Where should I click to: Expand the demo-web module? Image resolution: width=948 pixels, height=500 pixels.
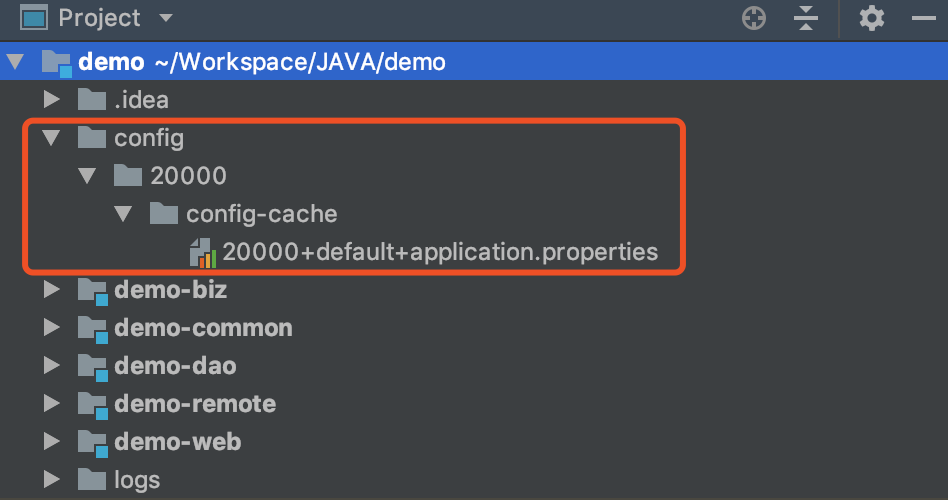(x=52, y=442)
